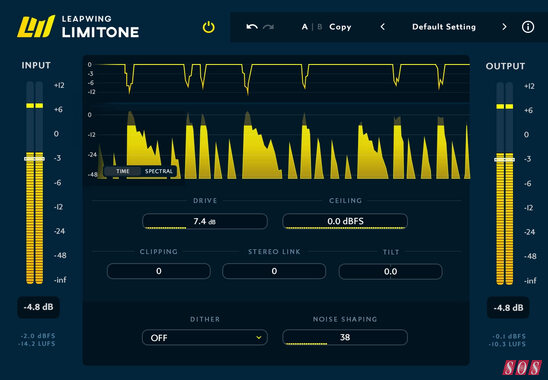Screen dimensions: 548x380
Task: Open the Dither OFF dropdown
Action: [x=205, y=338]
